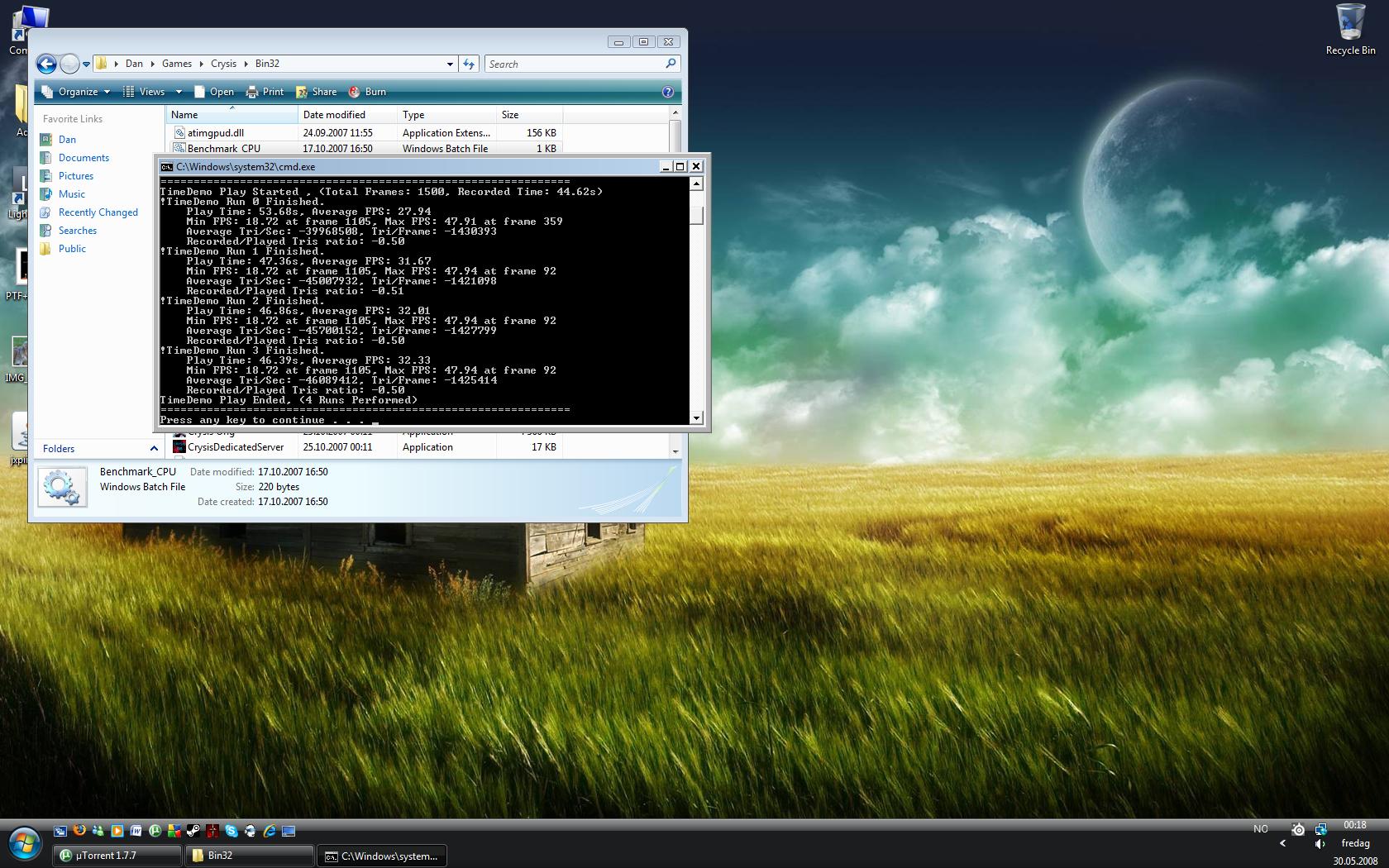
Task: Click Explorer file list scroll-down arrow
Action: tap(675, 451)
